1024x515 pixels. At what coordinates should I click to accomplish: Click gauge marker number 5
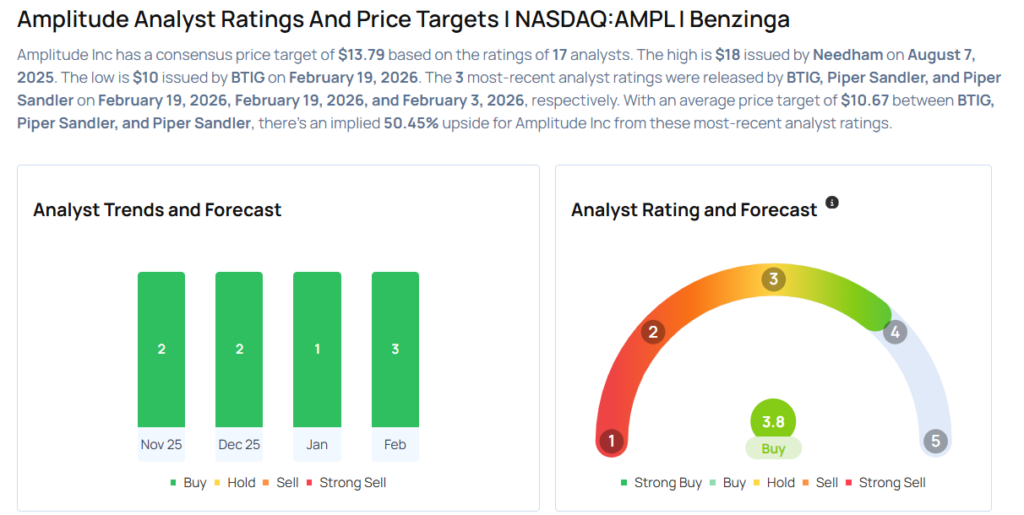pos(935,441)
